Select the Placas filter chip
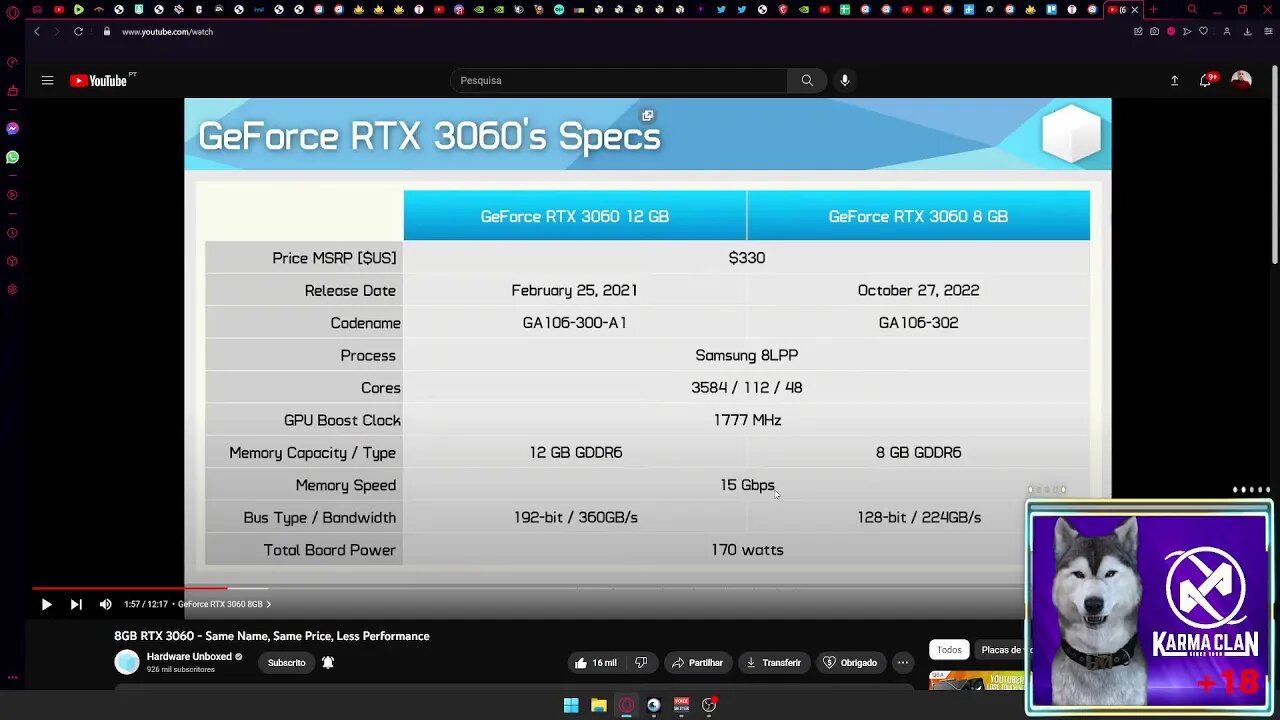Image resolution: width=1280 pixels, height=720 pixels. 1000,650
